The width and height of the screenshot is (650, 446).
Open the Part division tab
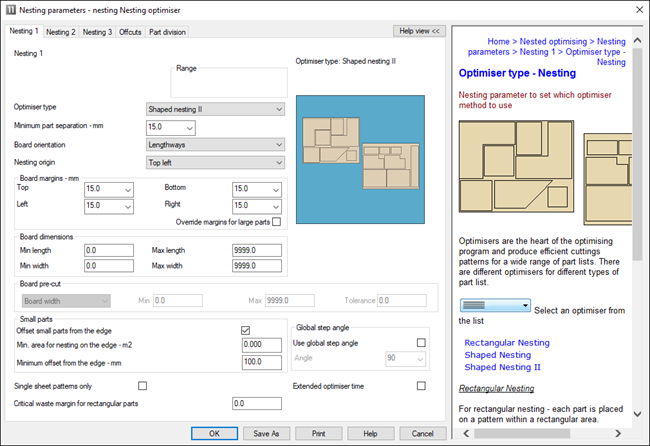point(166,32)
